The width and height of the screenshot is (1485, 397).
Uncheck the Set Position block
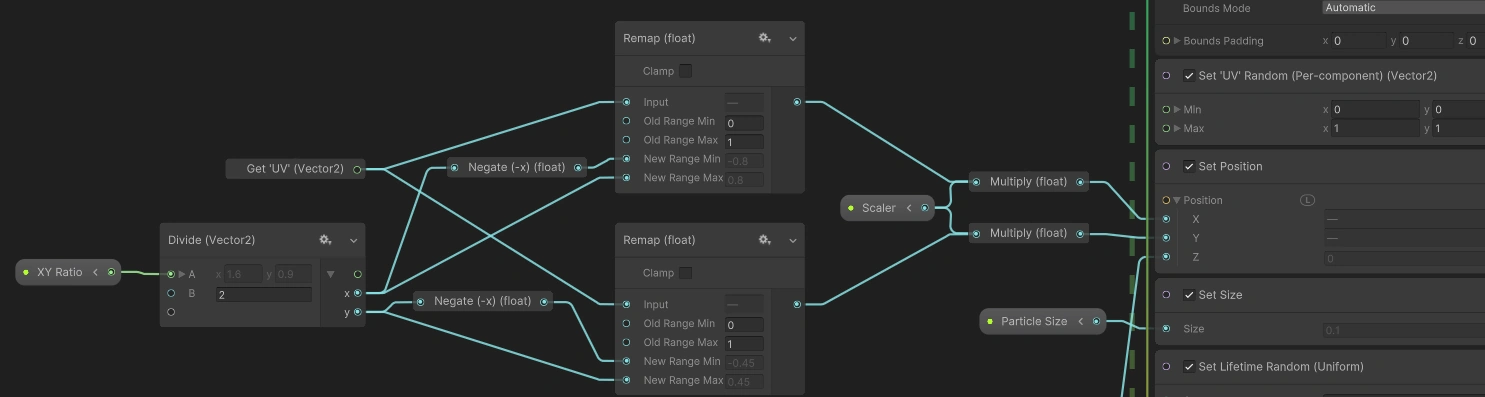(1189, 166)
